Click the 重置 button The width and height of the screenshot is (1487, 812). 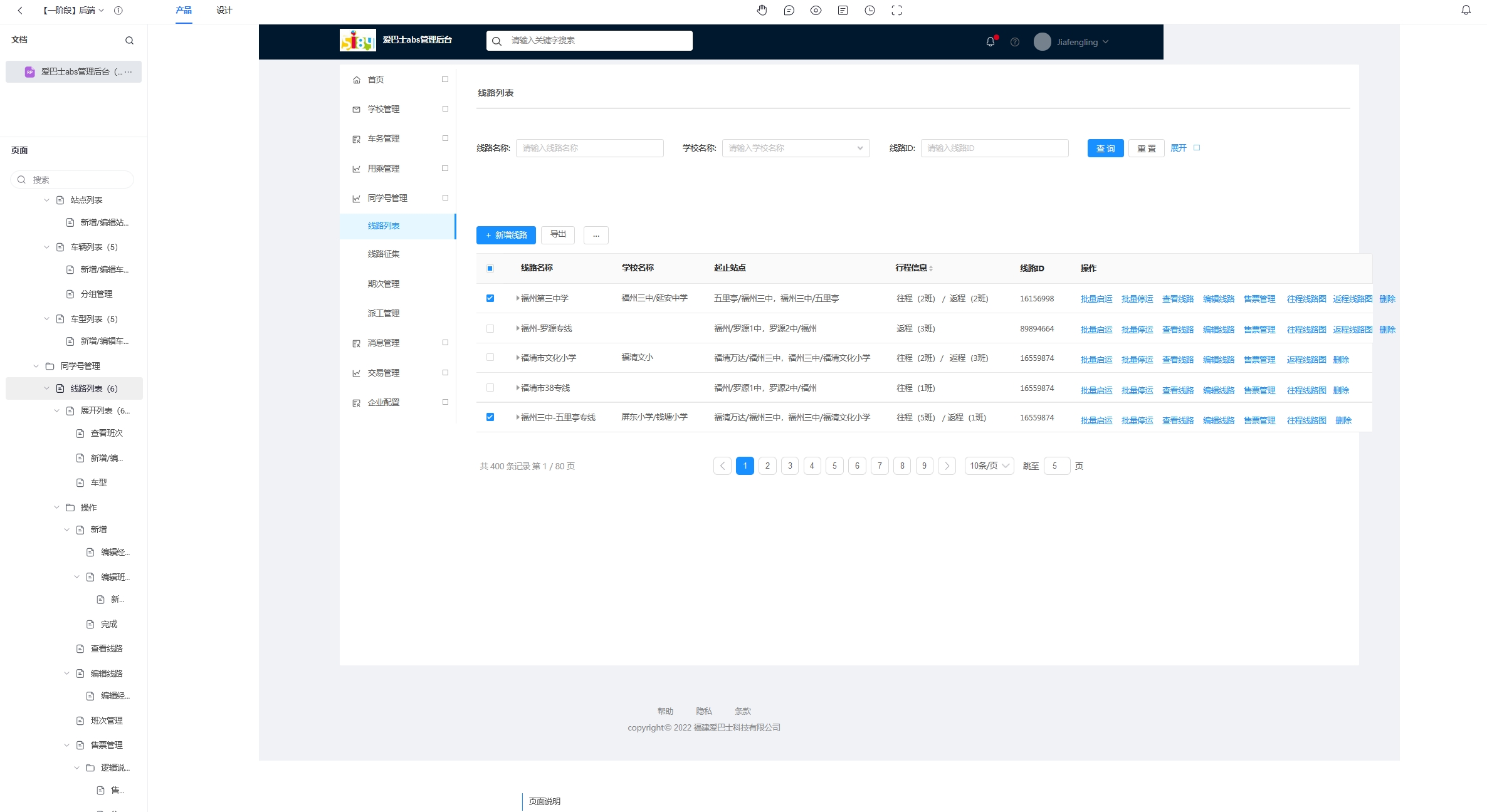[1146, 148]
